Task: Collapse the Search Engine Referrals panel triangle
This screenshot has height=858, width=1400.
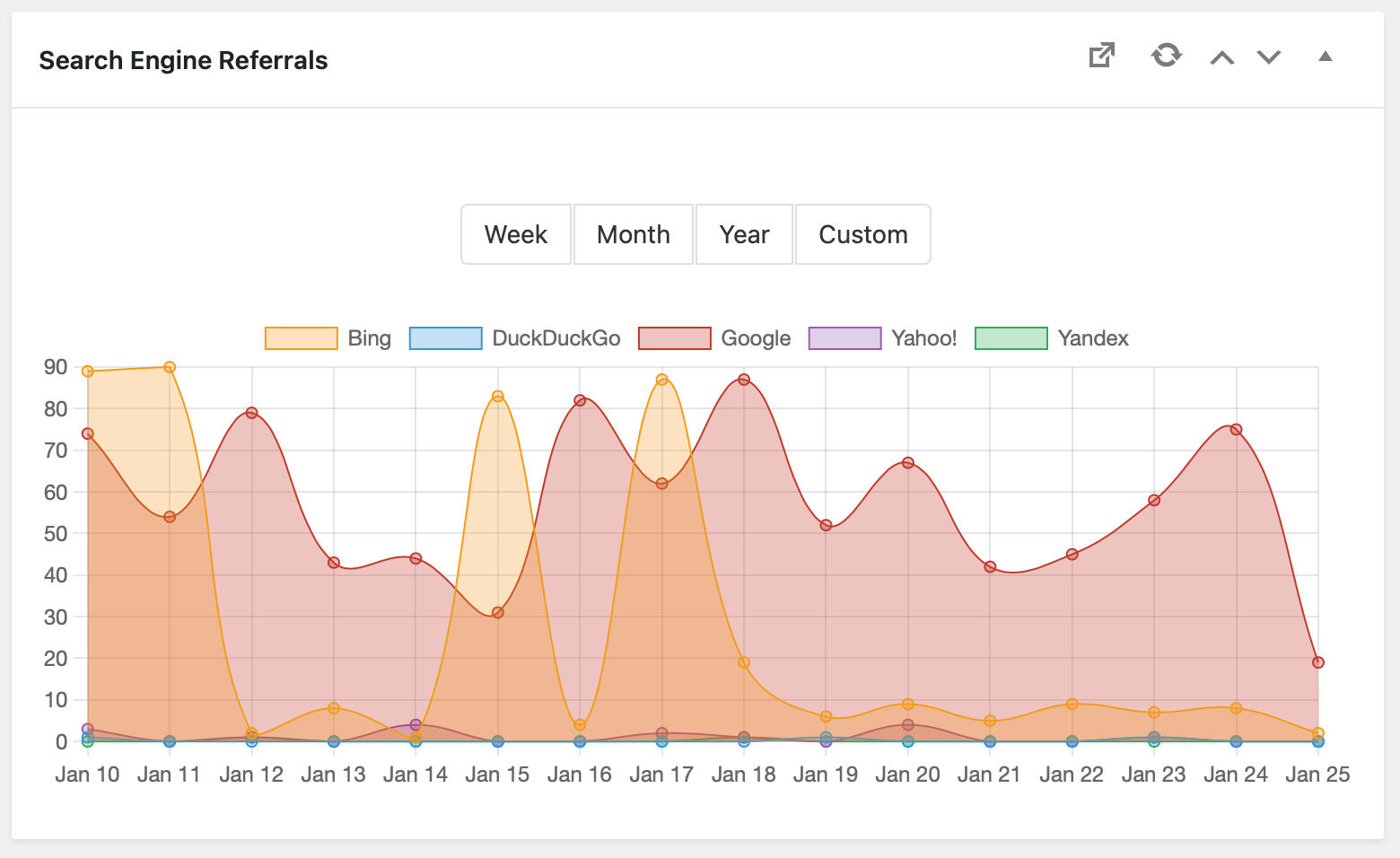Action: coord(1325,57)
